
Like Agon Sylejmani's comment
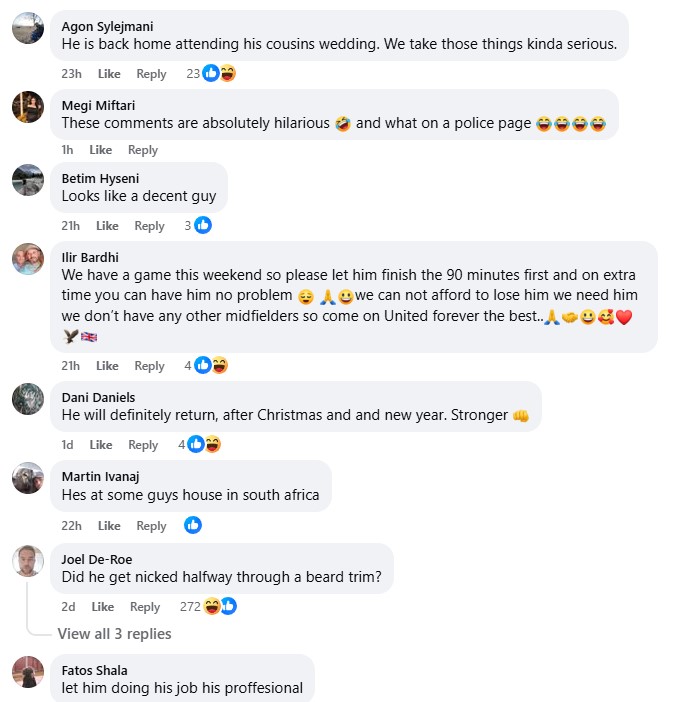pos(109,74)
